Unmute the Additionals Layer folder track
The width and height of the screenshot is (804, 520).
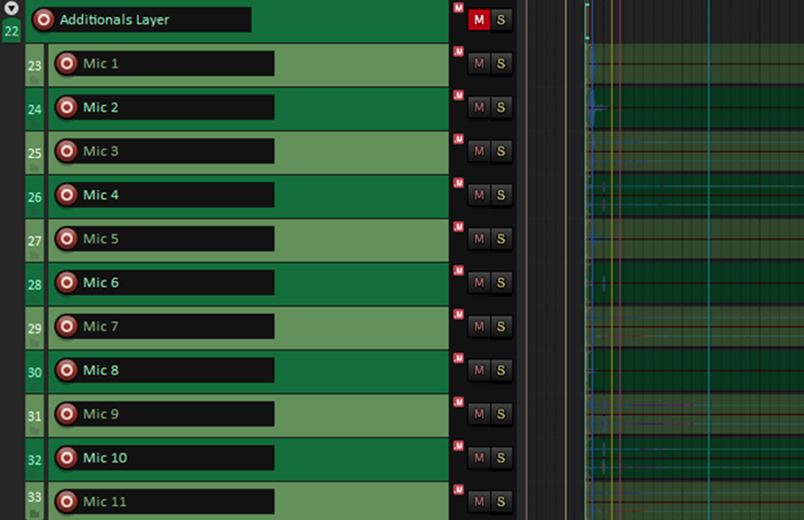479,20
